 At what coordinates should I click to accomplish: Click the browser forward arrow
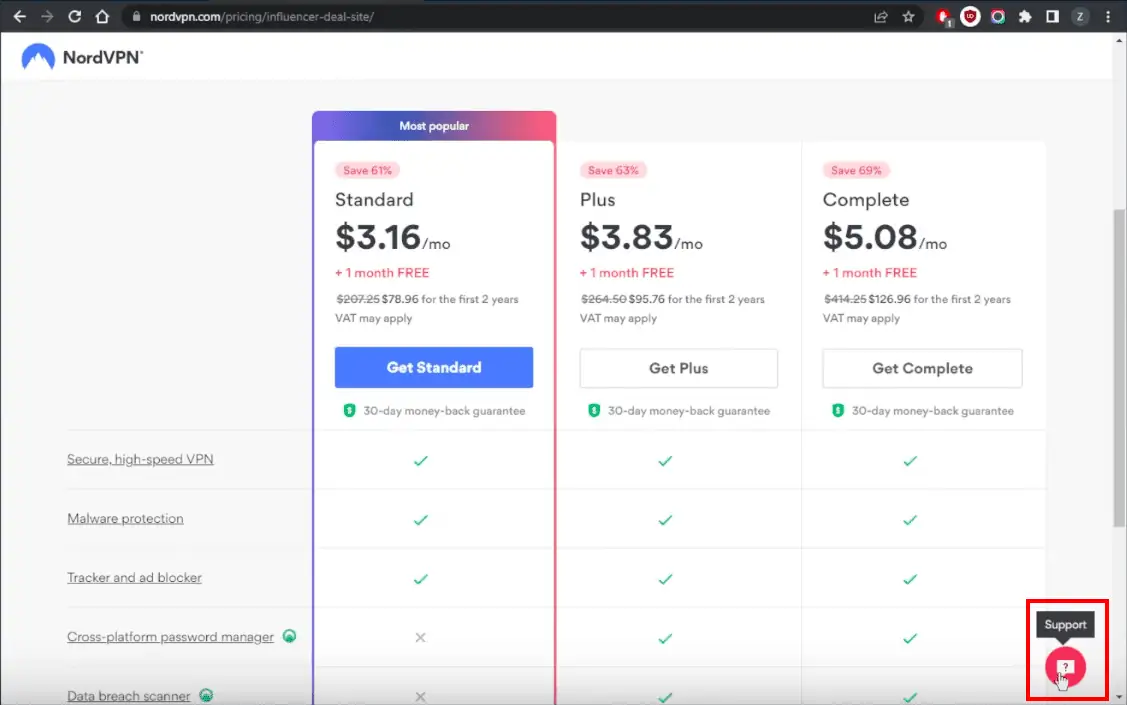tap(47, 17)
